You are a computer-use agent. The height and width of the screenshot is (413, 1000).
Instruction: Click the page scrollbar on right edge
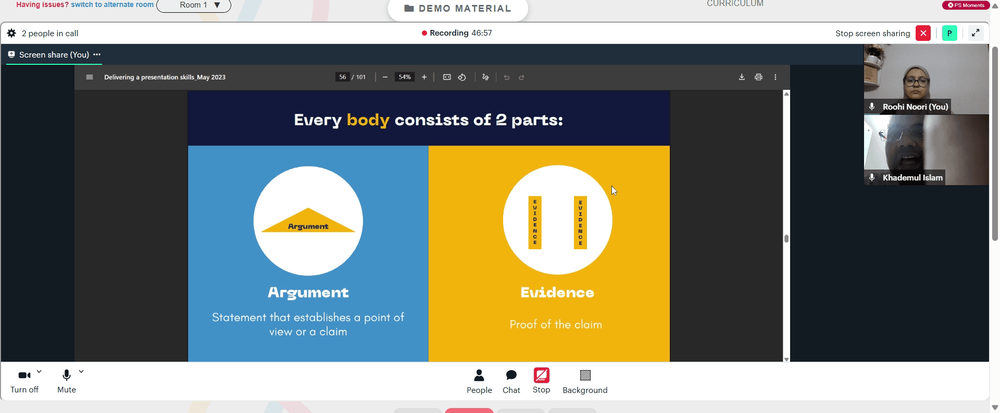coord(995,143)
